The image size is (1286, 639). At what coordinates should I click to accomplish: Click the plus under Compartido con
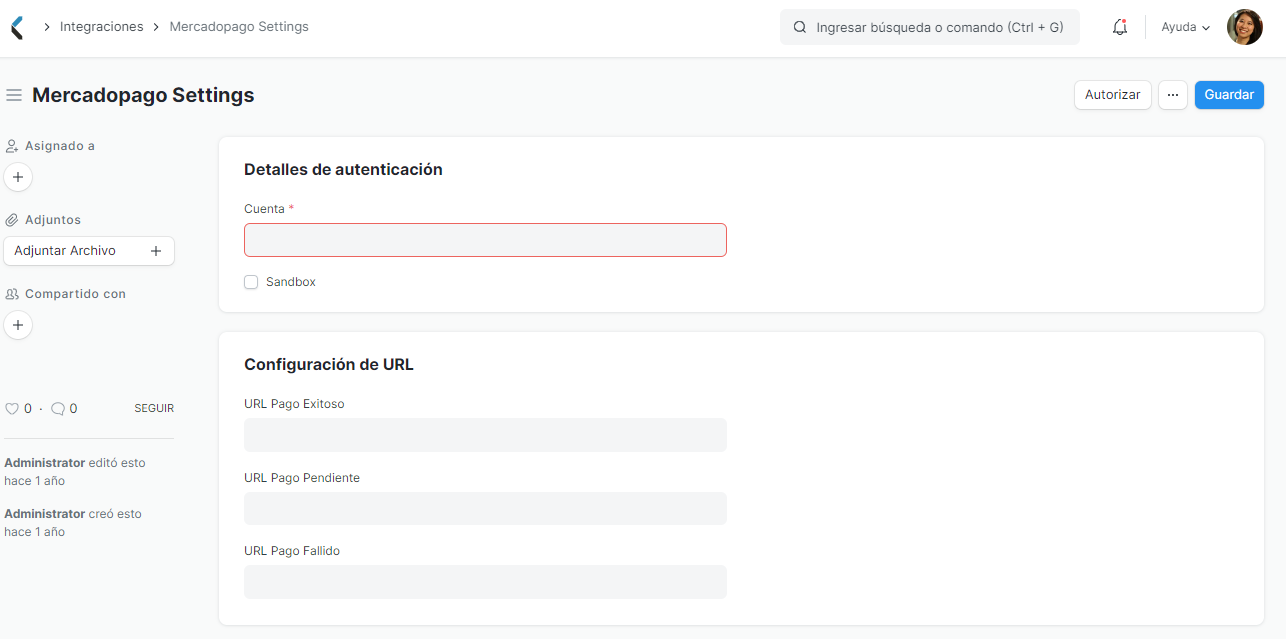pos(18,325)
